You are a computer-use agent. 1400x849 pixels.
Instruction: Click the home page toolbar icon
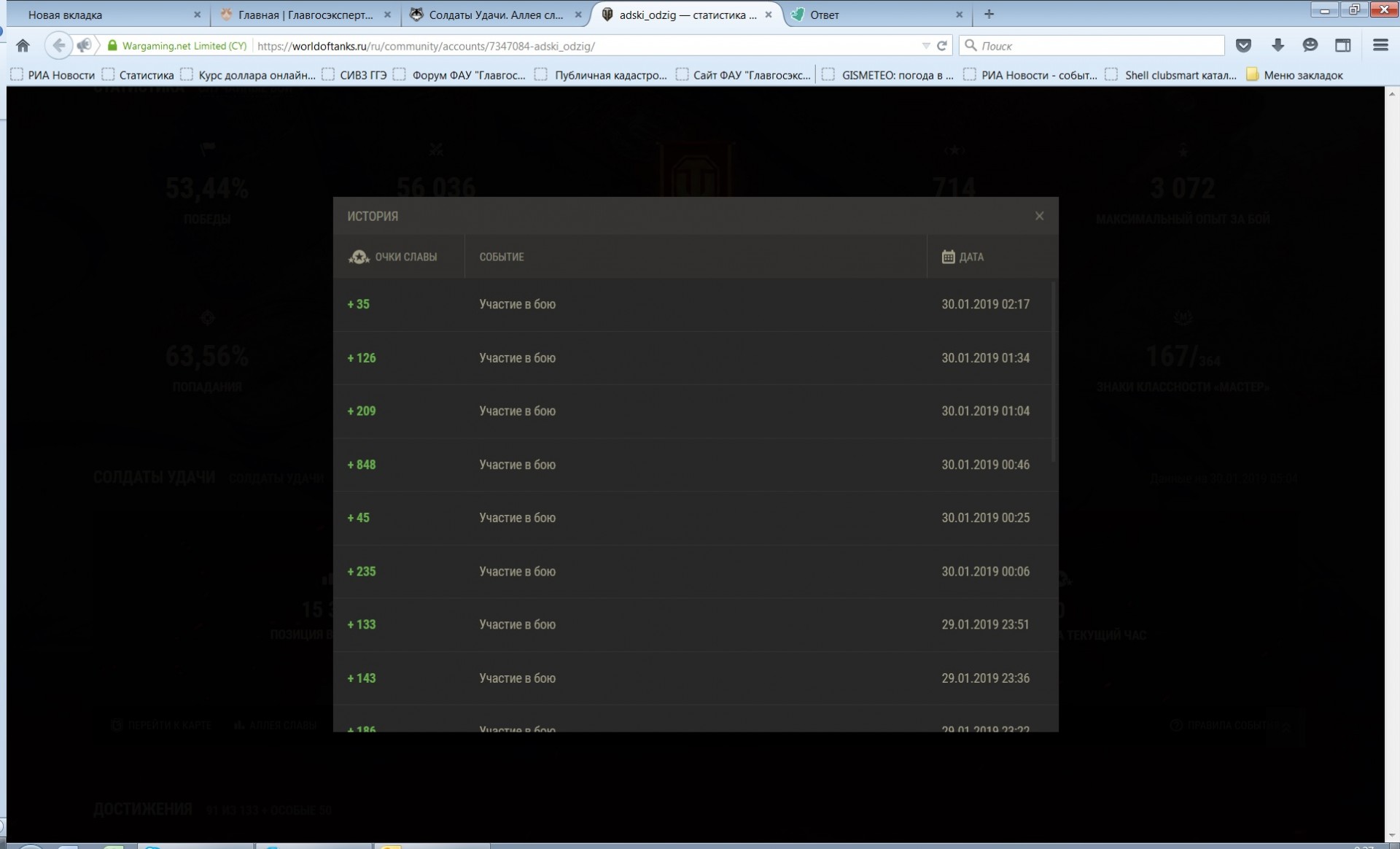(x=23, y=45)
